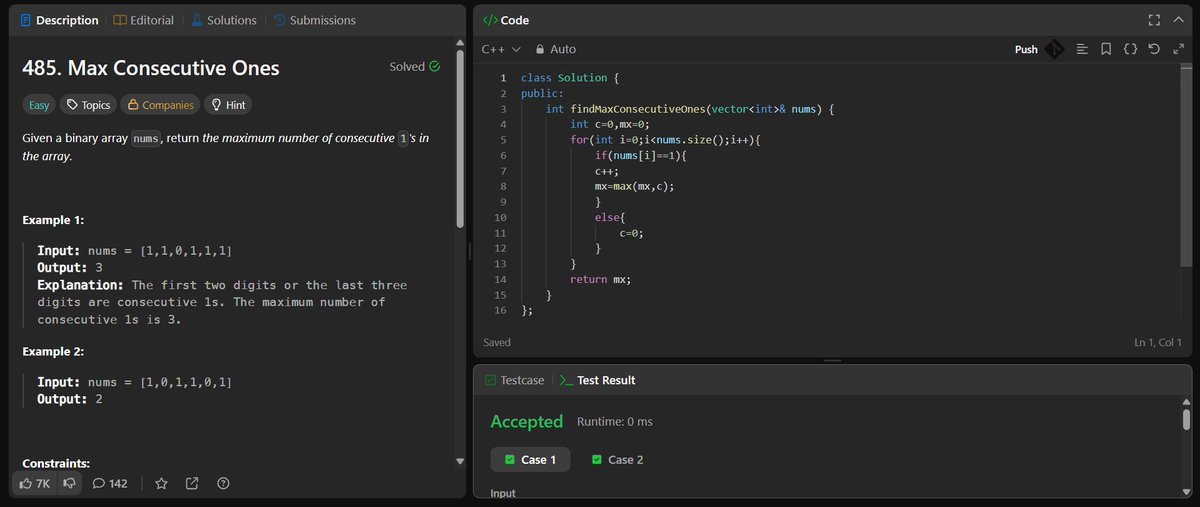
Task: Click the Auto setting label
Action: (x=563, y=49)
